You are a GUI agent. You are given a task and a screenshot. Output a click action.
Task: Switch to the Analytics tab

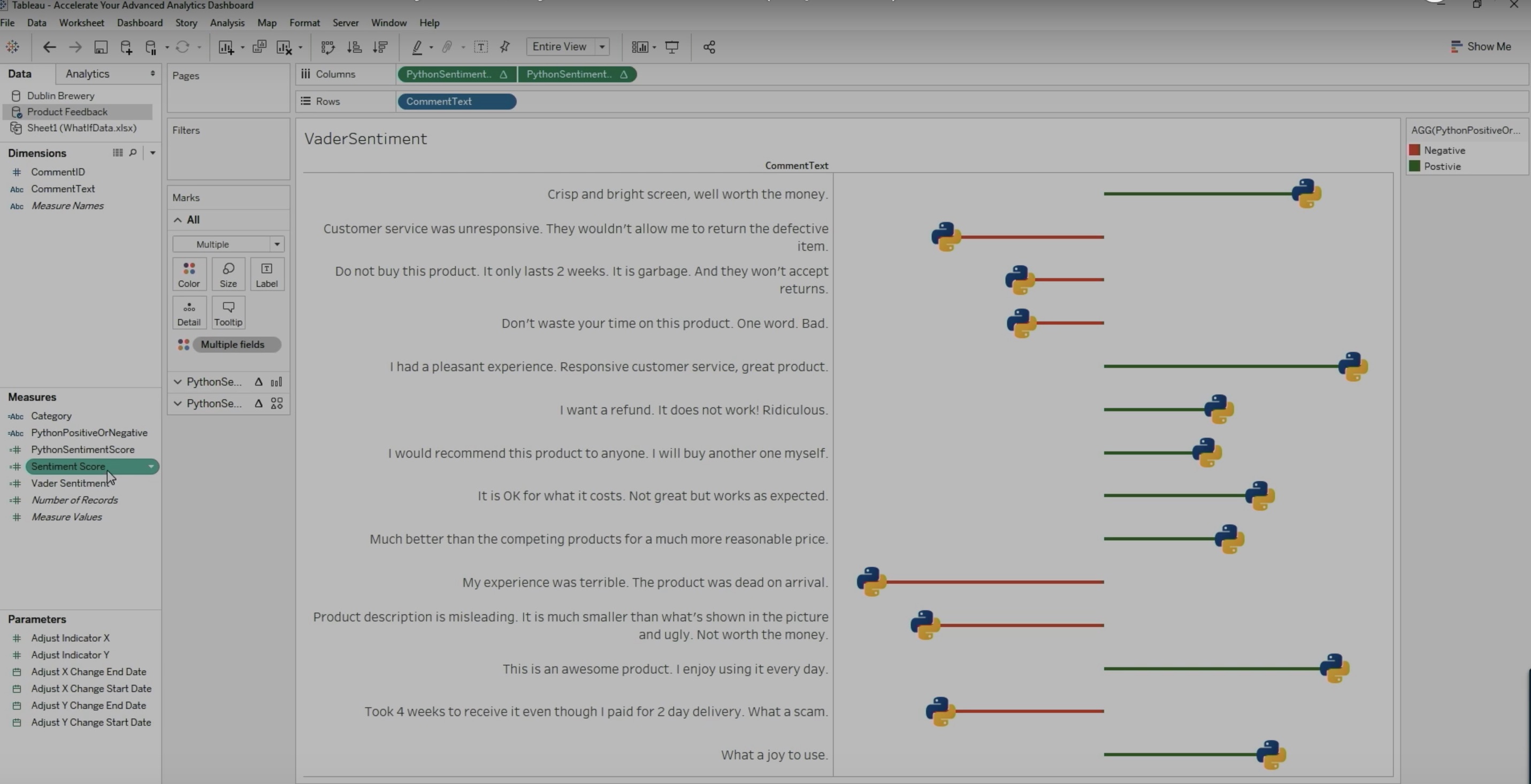87,74
